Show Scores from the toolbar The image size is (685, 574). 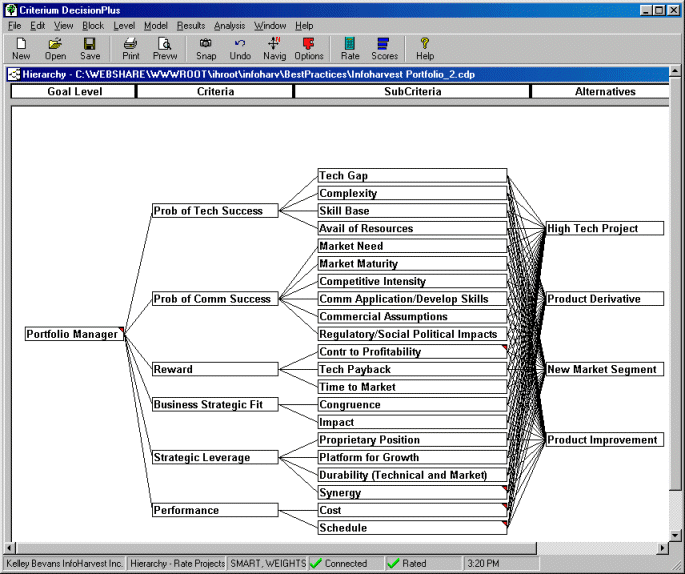384,48
